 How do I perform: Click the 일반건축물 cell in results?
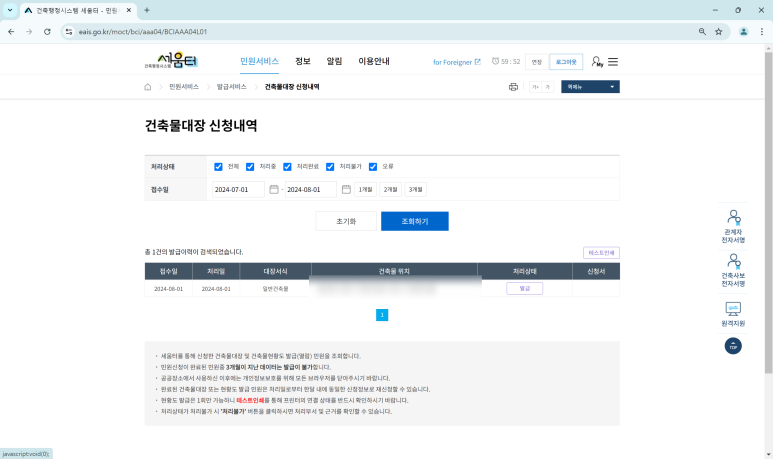[275, 289]
